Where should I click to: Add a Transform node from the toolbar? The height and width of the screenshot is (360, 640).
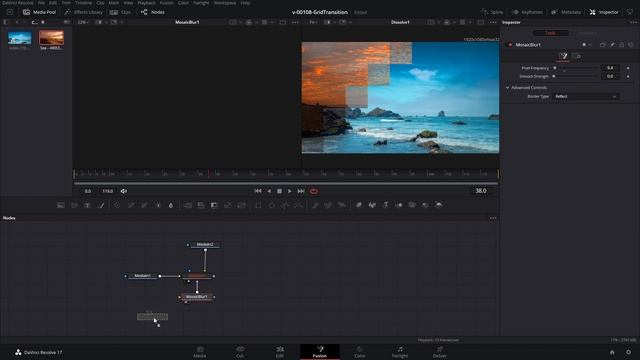(x=241, y=205)
